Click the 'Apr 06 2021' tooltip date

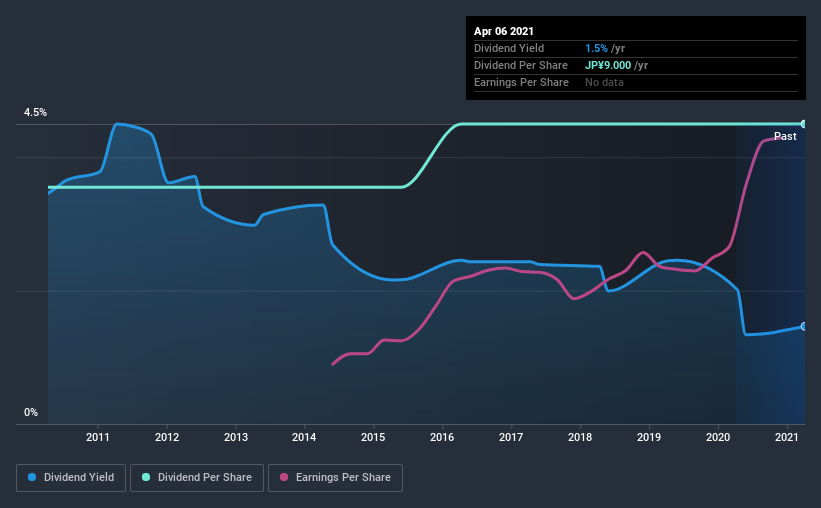click(x=504, y=31)
